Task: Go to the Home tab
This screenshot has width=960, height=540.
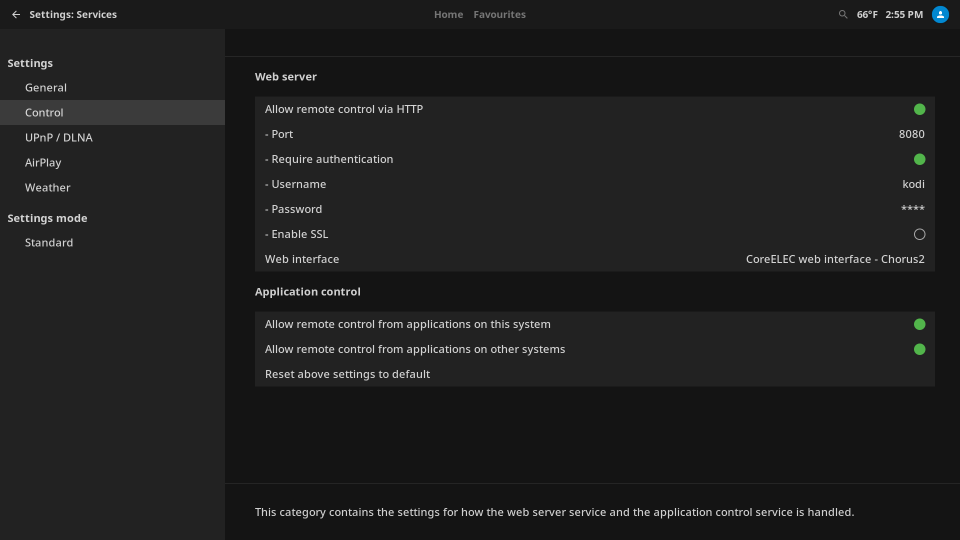Action: click(x=448, y=15)
